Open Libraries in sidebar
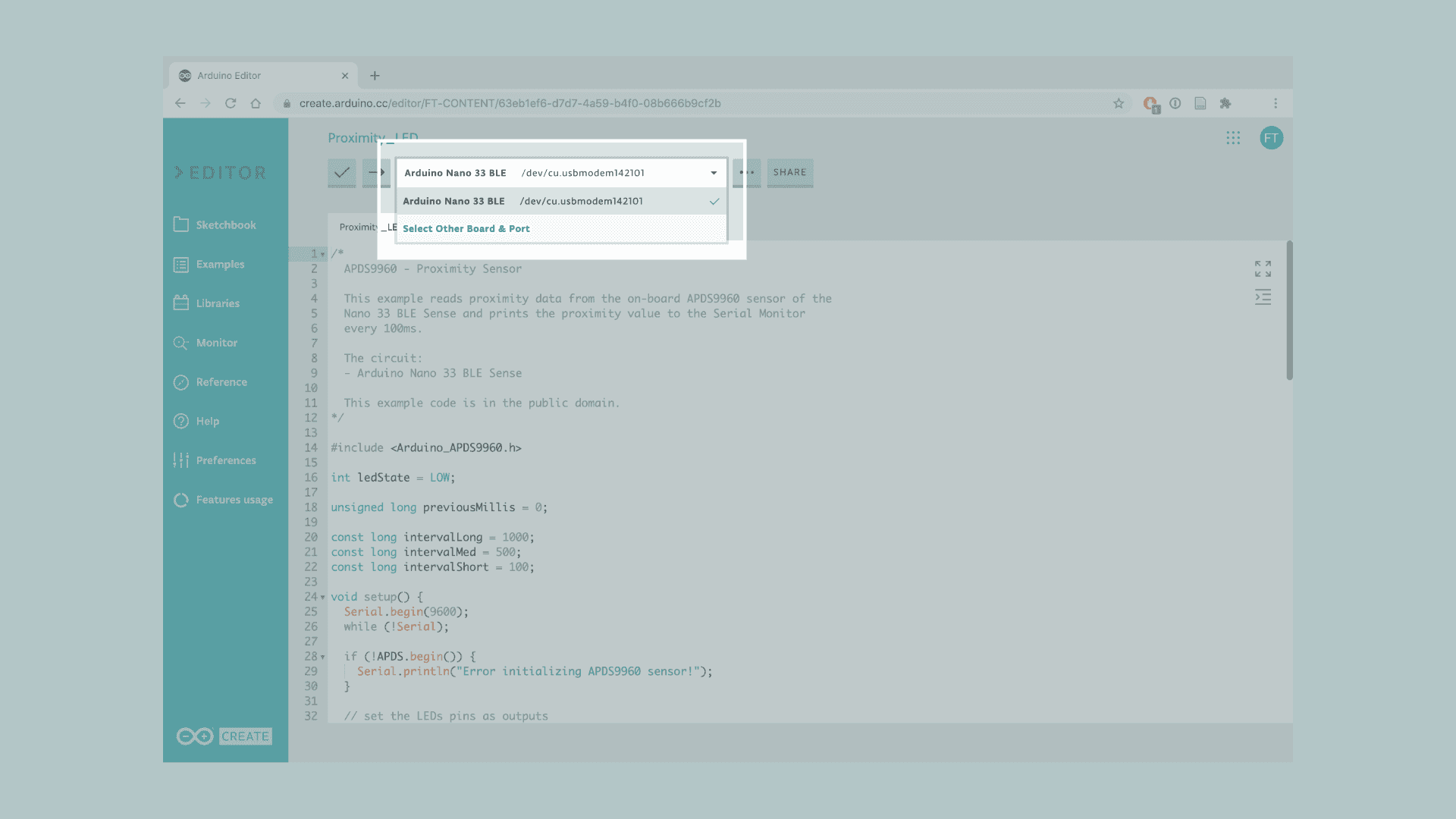This screenshot has width=1456, height=819. [217, 303]
